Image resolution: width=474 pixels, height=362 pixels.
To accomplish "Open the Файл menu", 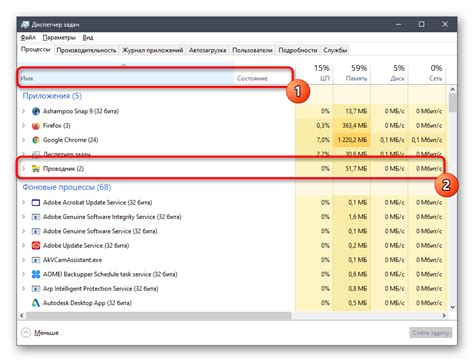I will (x=28, y=38).
